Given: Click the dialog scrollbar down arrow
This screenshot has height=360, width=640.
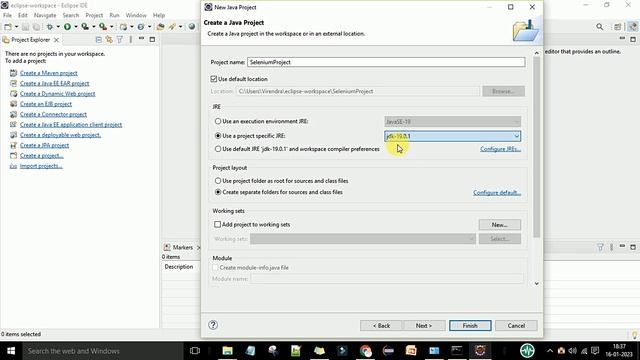Looking at the screenshot, I should (x=537, y=283).
